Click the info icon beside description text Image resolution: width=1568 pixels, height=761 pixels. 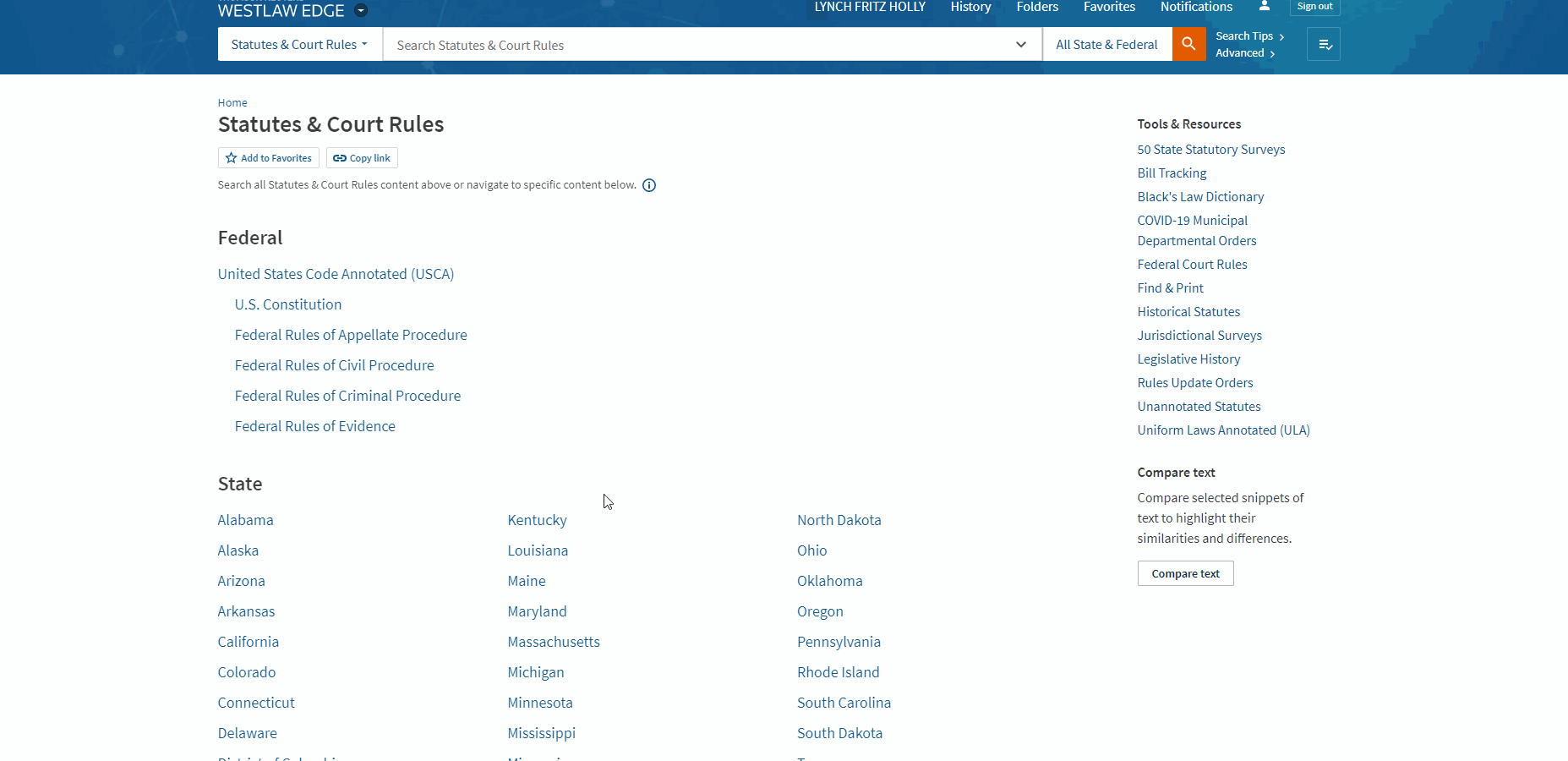[649, 185]
